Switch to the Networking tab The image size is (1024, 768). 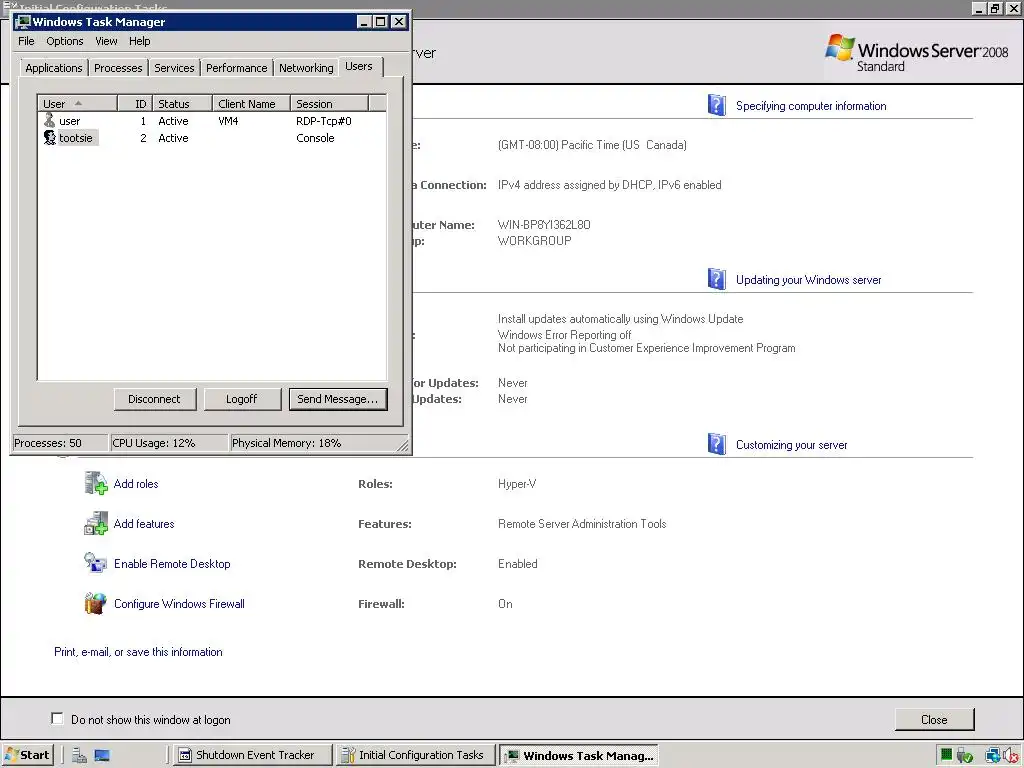pos(306,68)
